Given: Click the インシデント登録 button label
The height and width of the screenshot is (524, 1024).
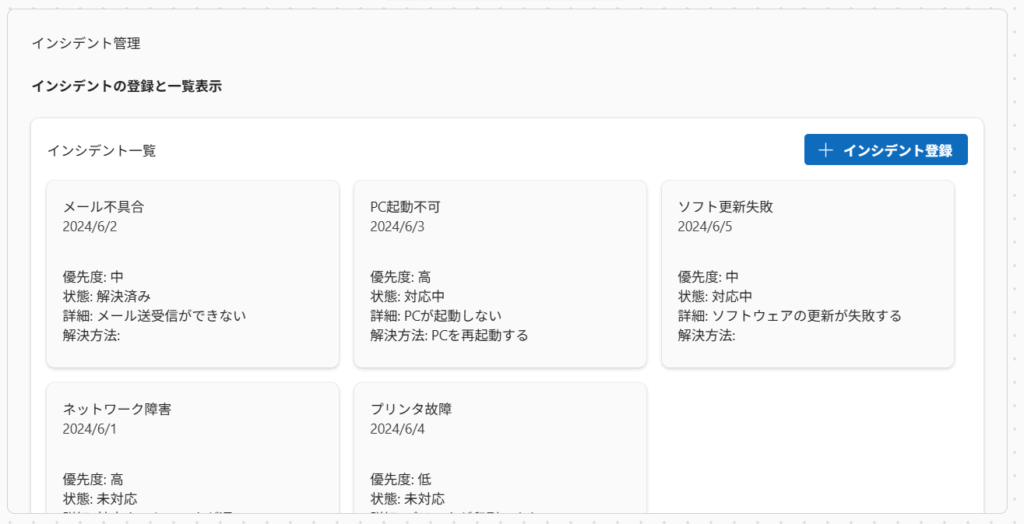Looking at the screenshot, I should (x=897, y=150).
